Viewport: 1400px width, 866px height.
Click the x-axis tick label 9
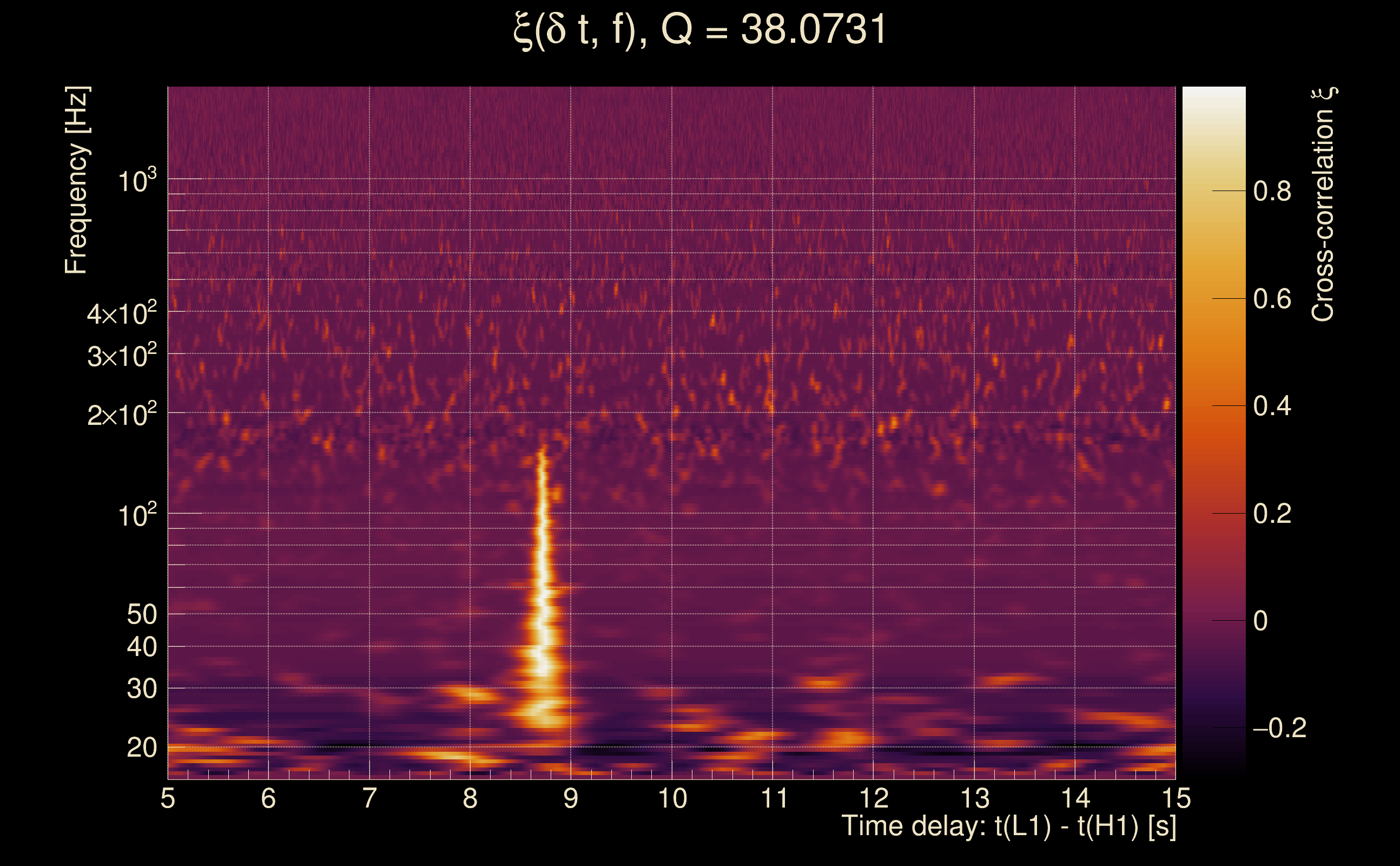571,798
